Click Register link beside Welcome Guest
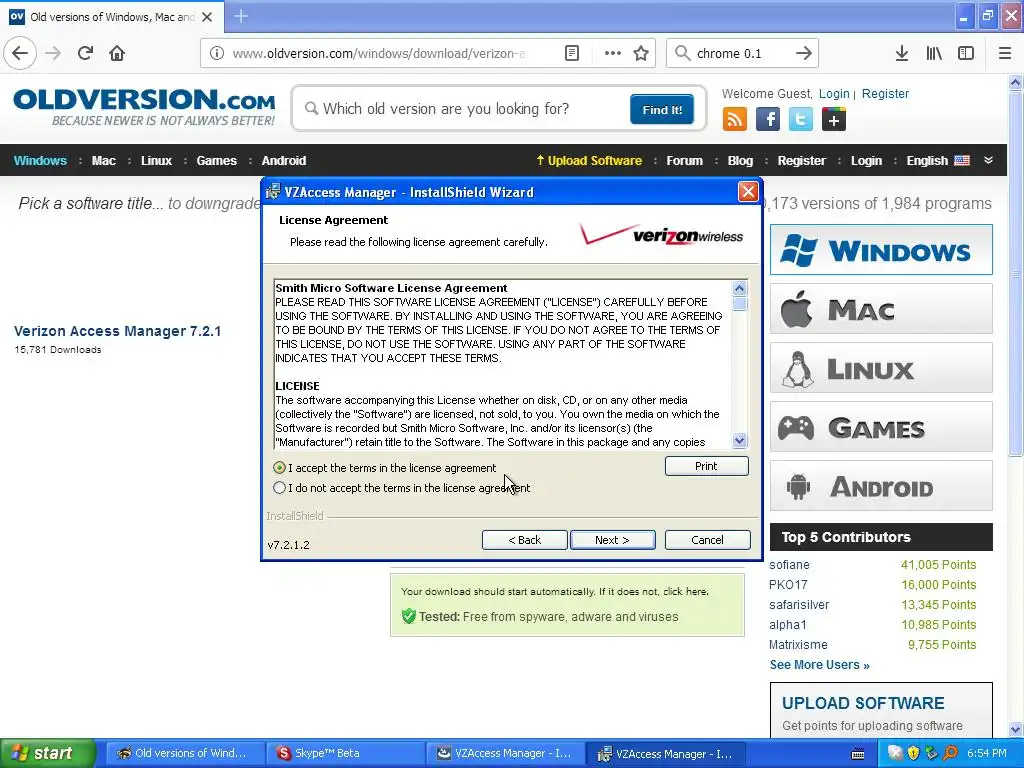This screenshot has height=768, width=1024. click(x=885, y=93)
